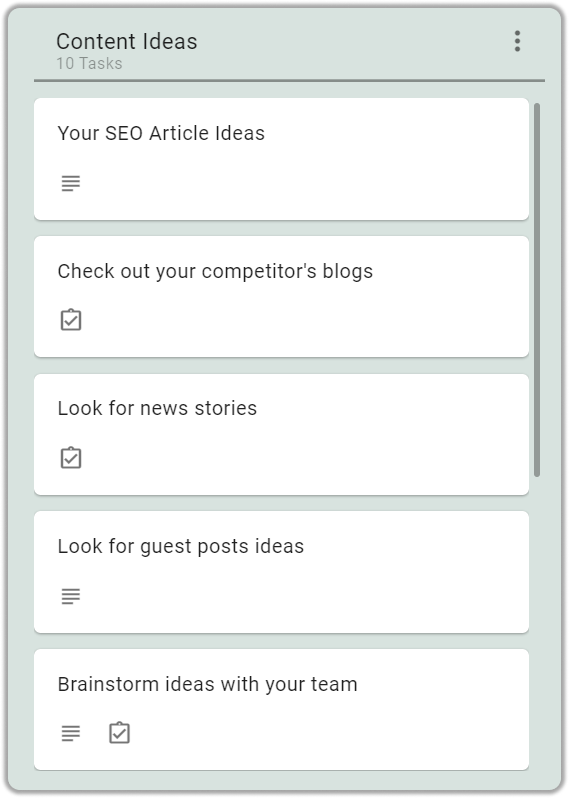The image size is (569, 798).
Task: Click the Brainstorm ideas with your team title
Action: (207, 685)
